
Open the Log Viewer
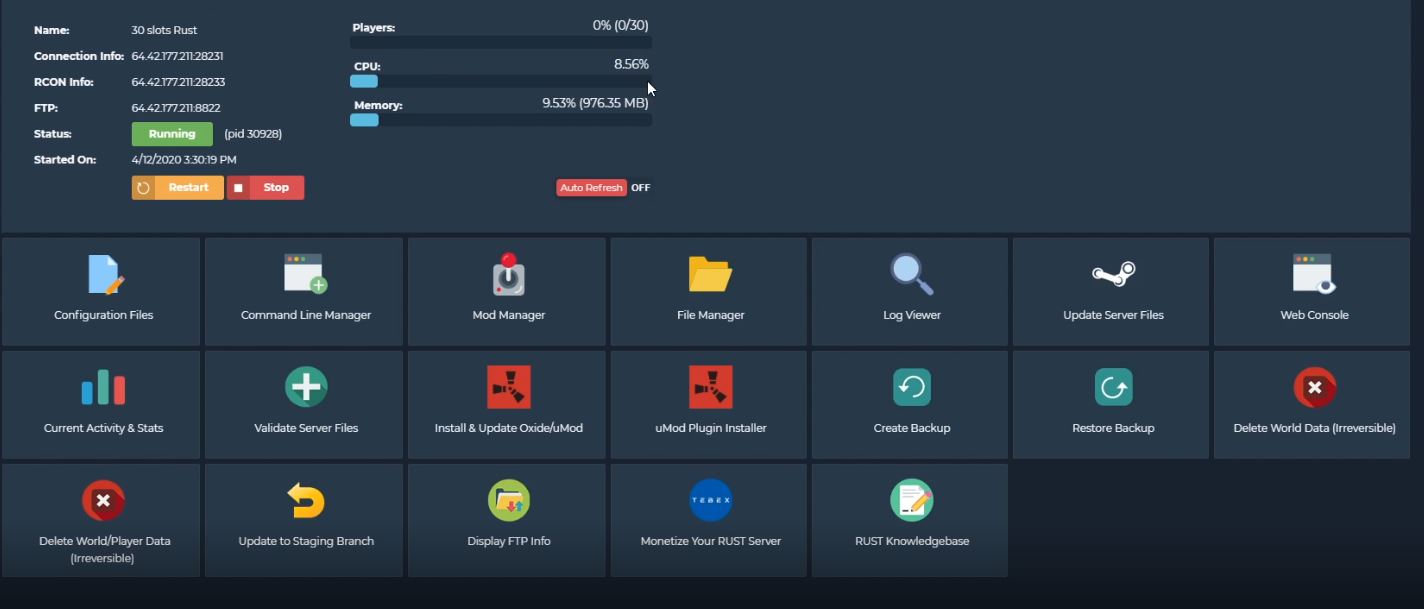point(909,290)
